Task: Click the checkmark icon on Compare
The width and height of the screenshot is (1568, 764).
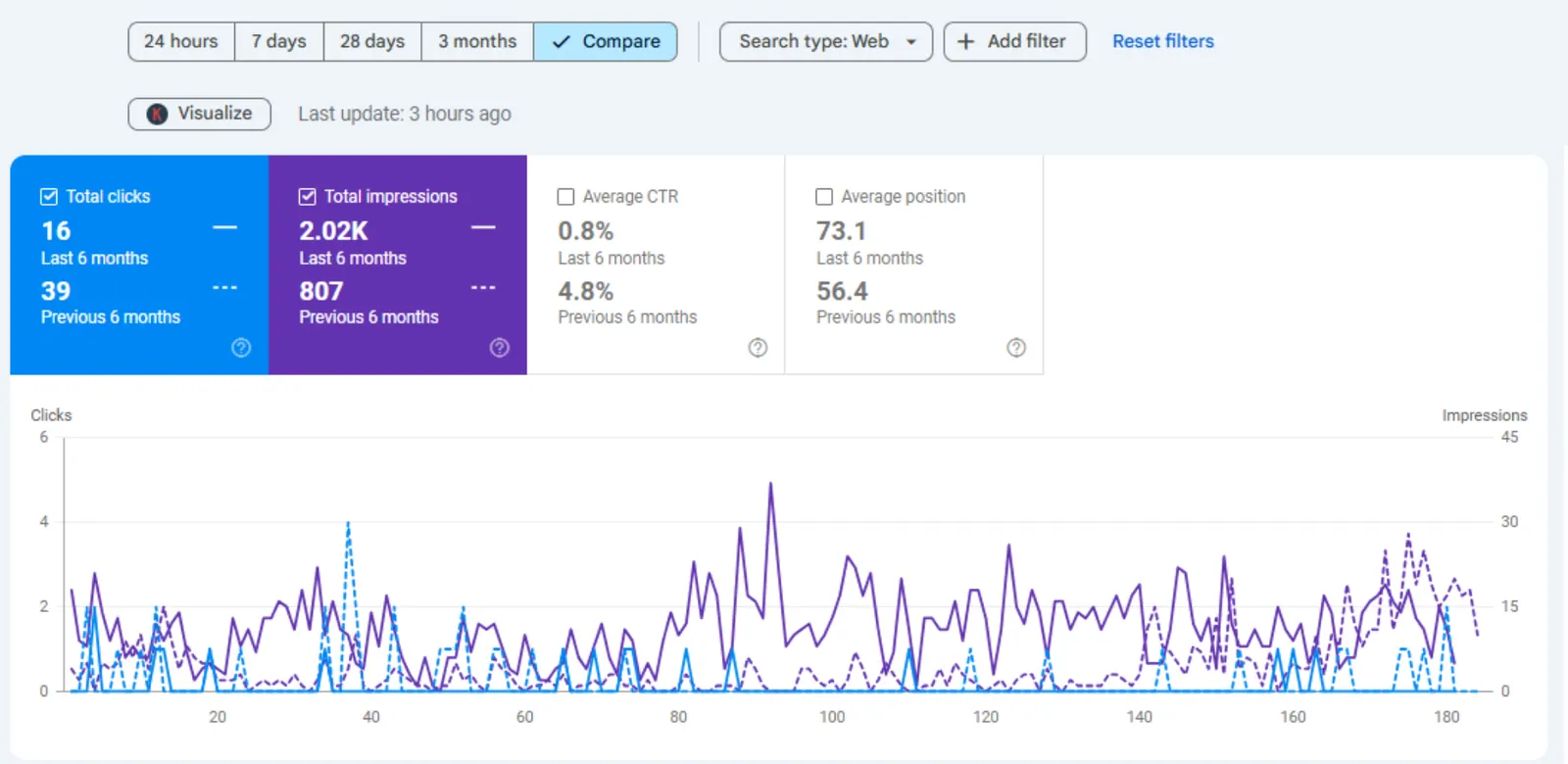Action: [561, 41]
